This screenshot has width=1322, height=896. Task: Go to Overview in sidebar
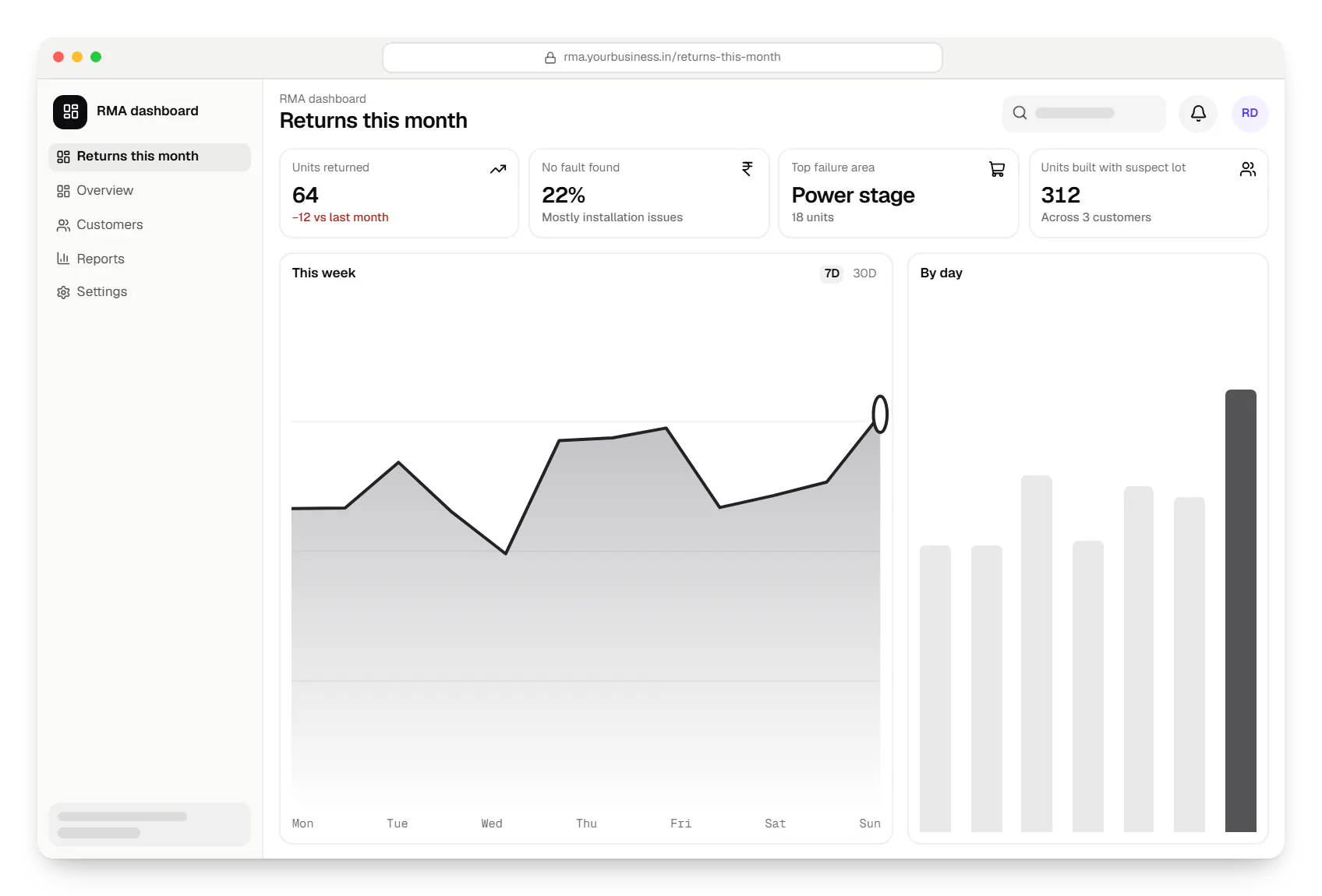coord(150,191)
